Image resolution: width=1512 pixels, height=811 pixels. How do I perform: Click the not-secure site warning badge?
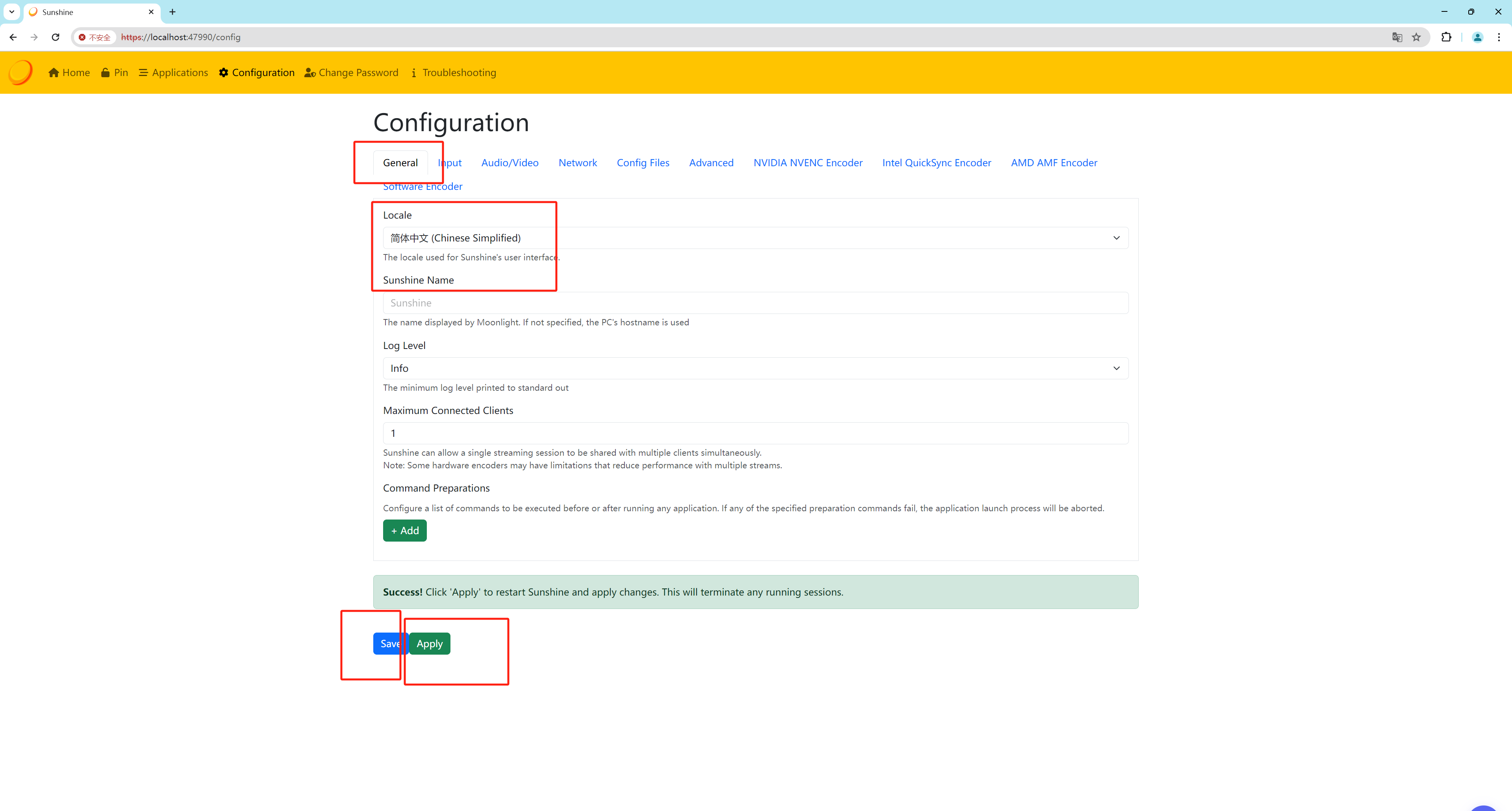[x=95, y=37]
